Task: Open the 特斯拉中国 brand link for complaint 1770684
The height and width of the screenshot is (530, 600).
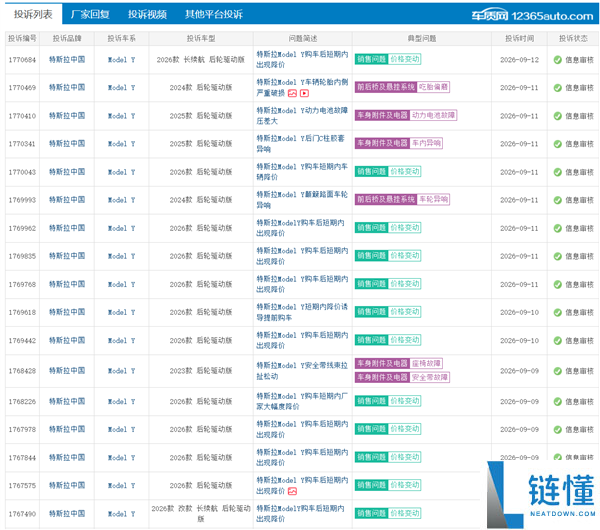Action: point(67,59)
